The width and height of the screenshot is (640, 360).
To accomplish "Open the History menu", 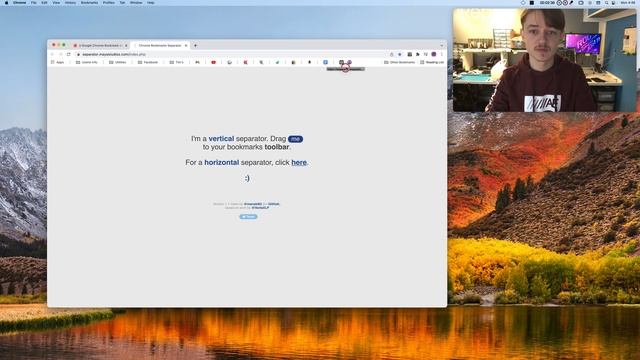I will pos(70,2).
